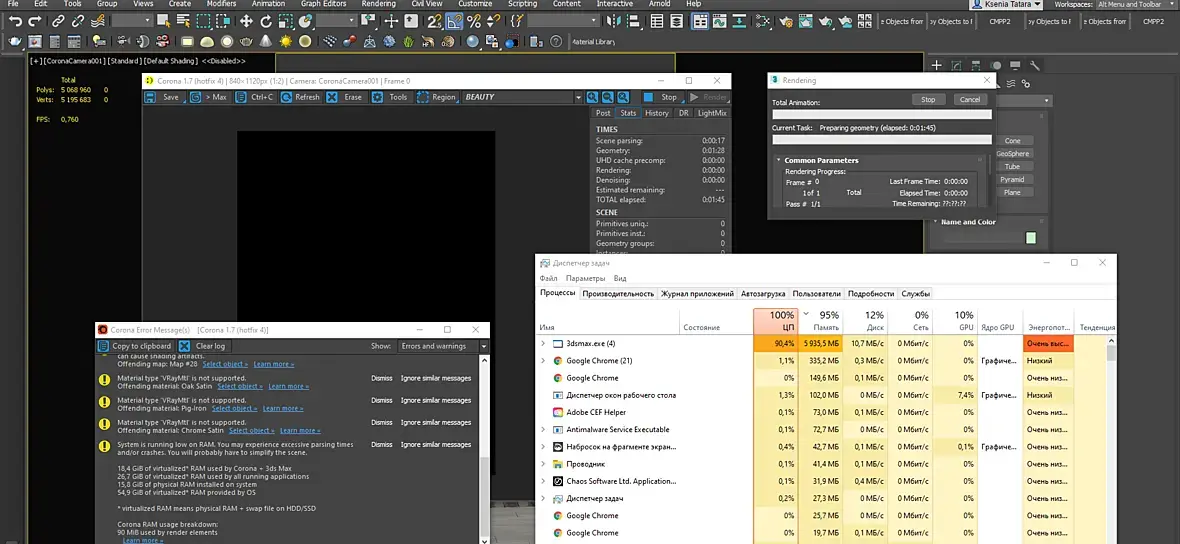The width and height of the screenshot is (1180, 544).
Task: Open the Errors and warnings filter dropdown
Action: [483, 346]
